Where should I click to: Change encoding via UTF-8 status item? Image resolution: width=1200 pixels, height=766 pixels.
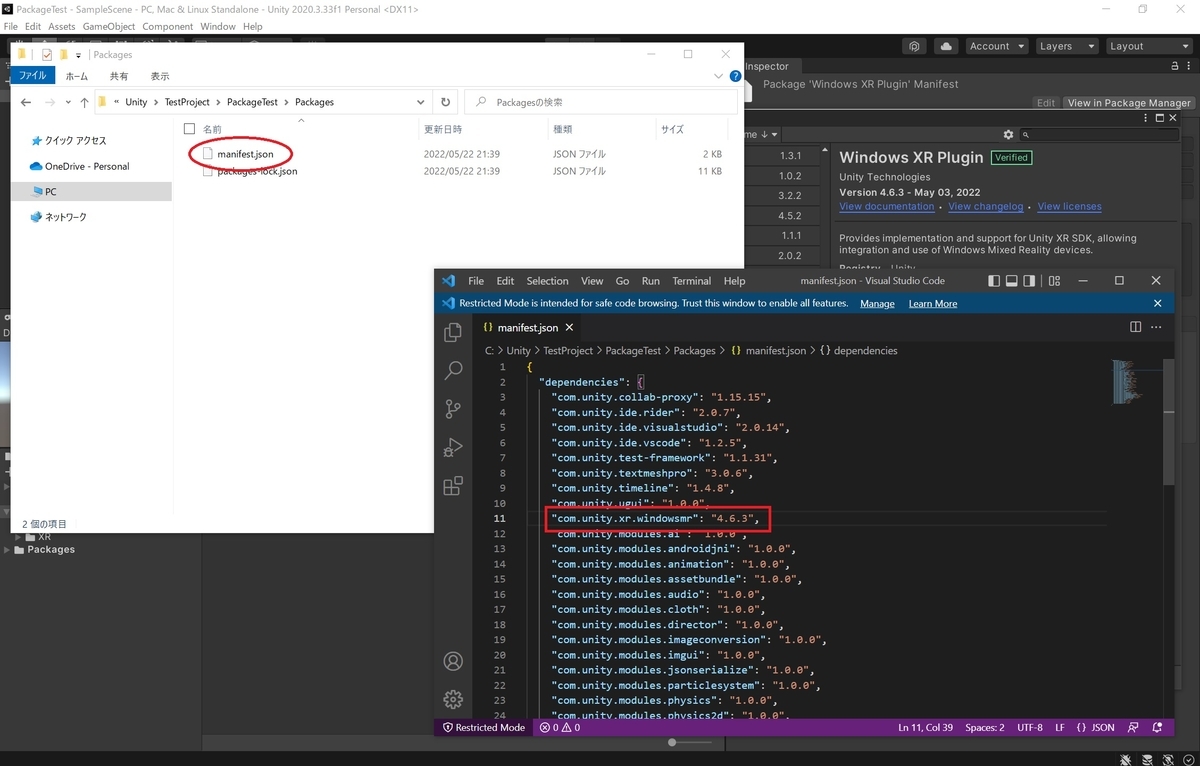click(1029, 727)
